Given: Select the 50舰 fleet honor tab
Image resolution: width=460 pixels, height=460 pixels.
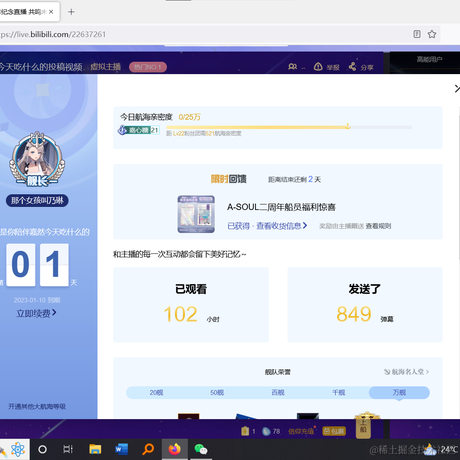Looking at the screenshot, I should [x=217, y=393].
